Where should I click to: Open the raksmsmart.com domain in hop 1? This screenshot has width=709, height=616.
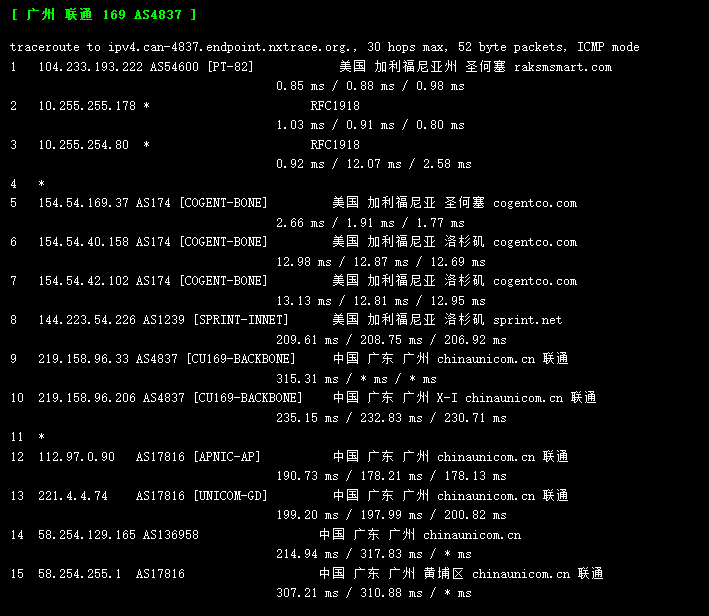563,67
